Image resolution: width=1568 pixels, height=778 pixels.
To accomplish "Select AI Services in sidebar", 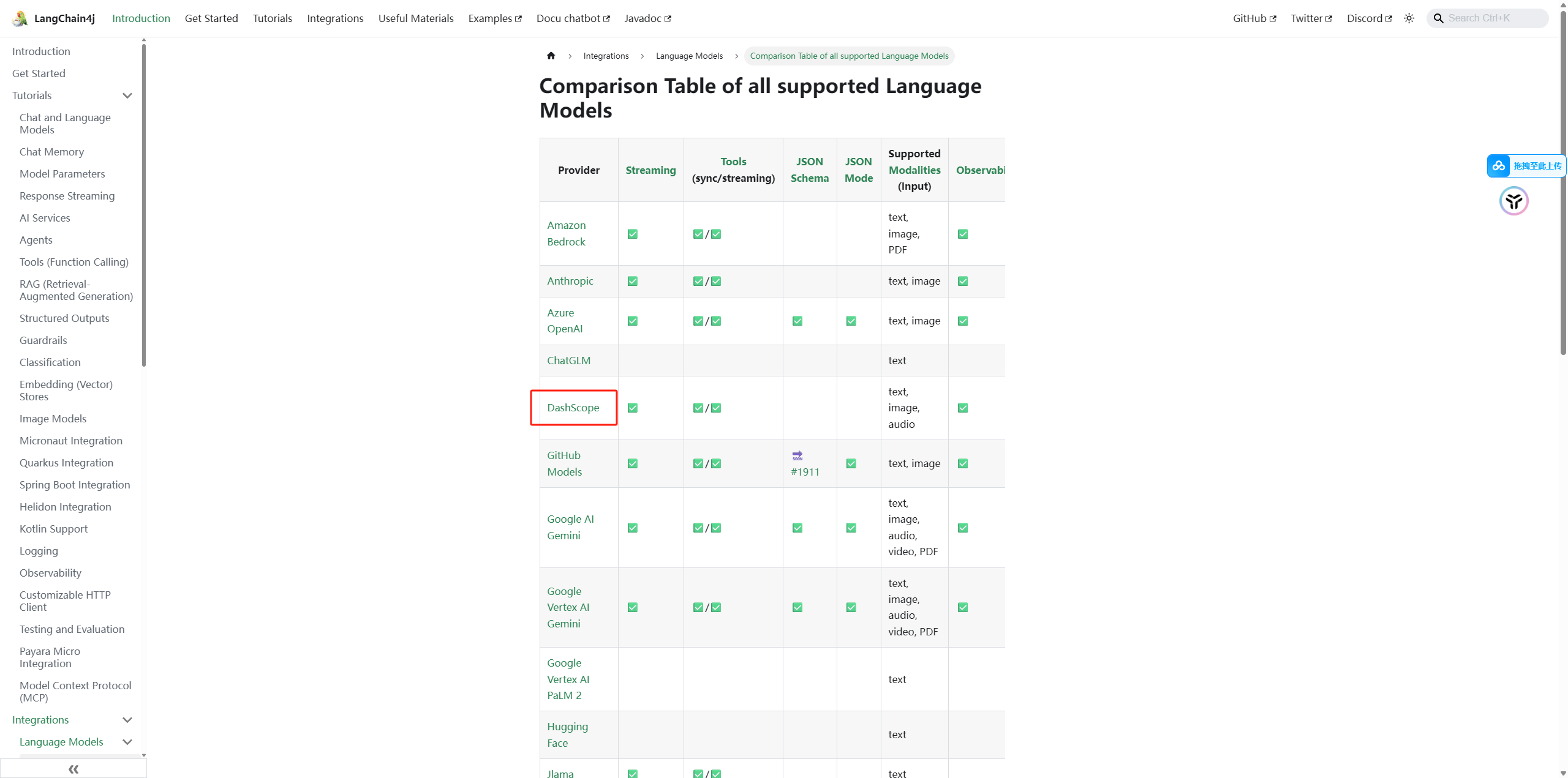I will (45, 218).
